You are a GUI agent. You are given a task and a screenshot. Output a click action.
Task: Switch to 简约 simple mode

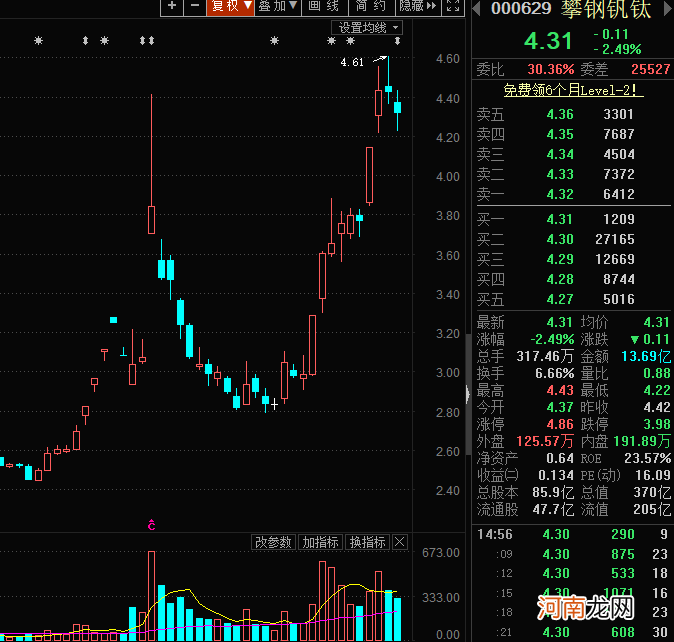click(370, 6)
